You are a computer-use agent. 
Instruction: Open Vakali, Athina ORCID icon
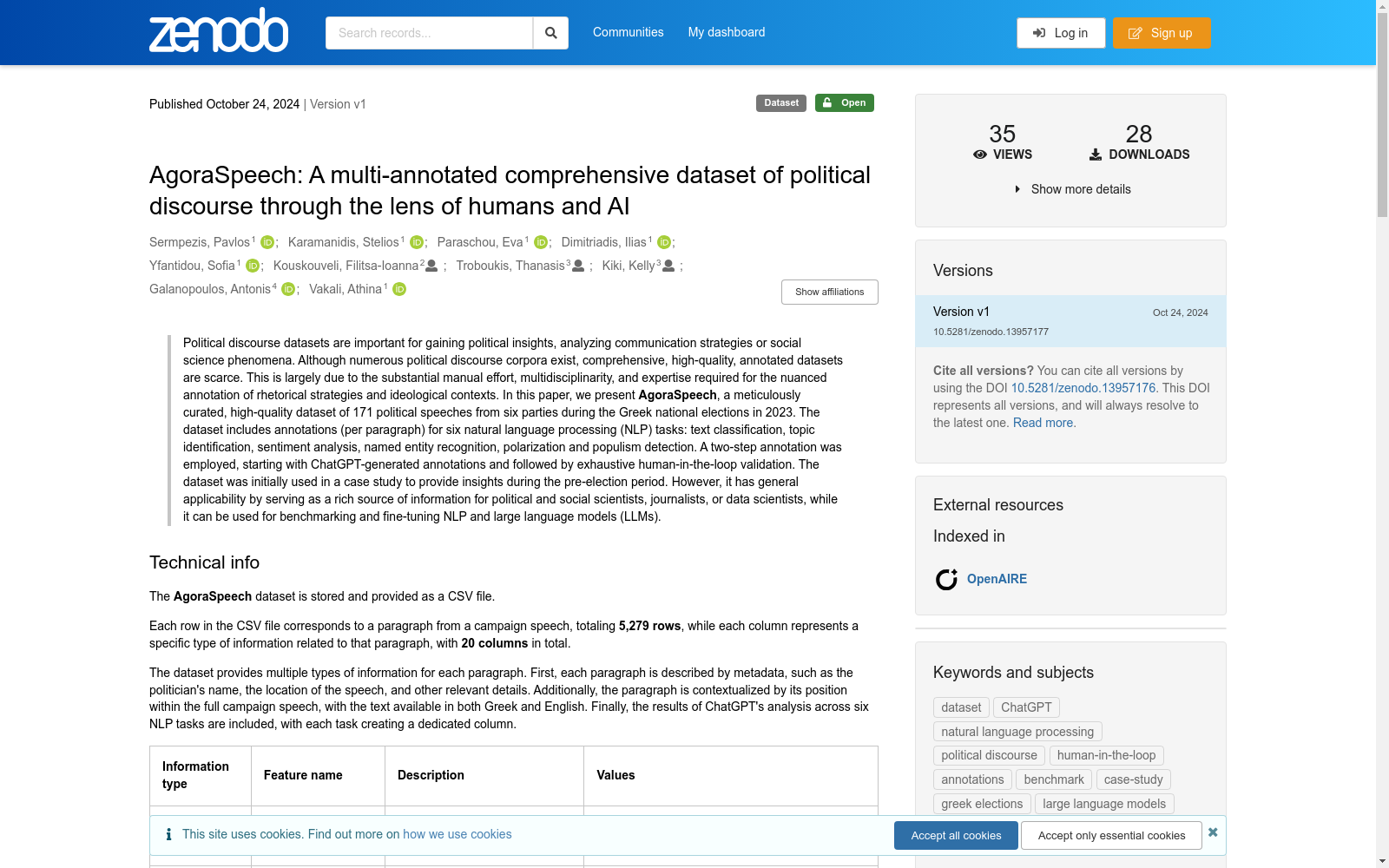pyautogui.click(x=399, y=289)
